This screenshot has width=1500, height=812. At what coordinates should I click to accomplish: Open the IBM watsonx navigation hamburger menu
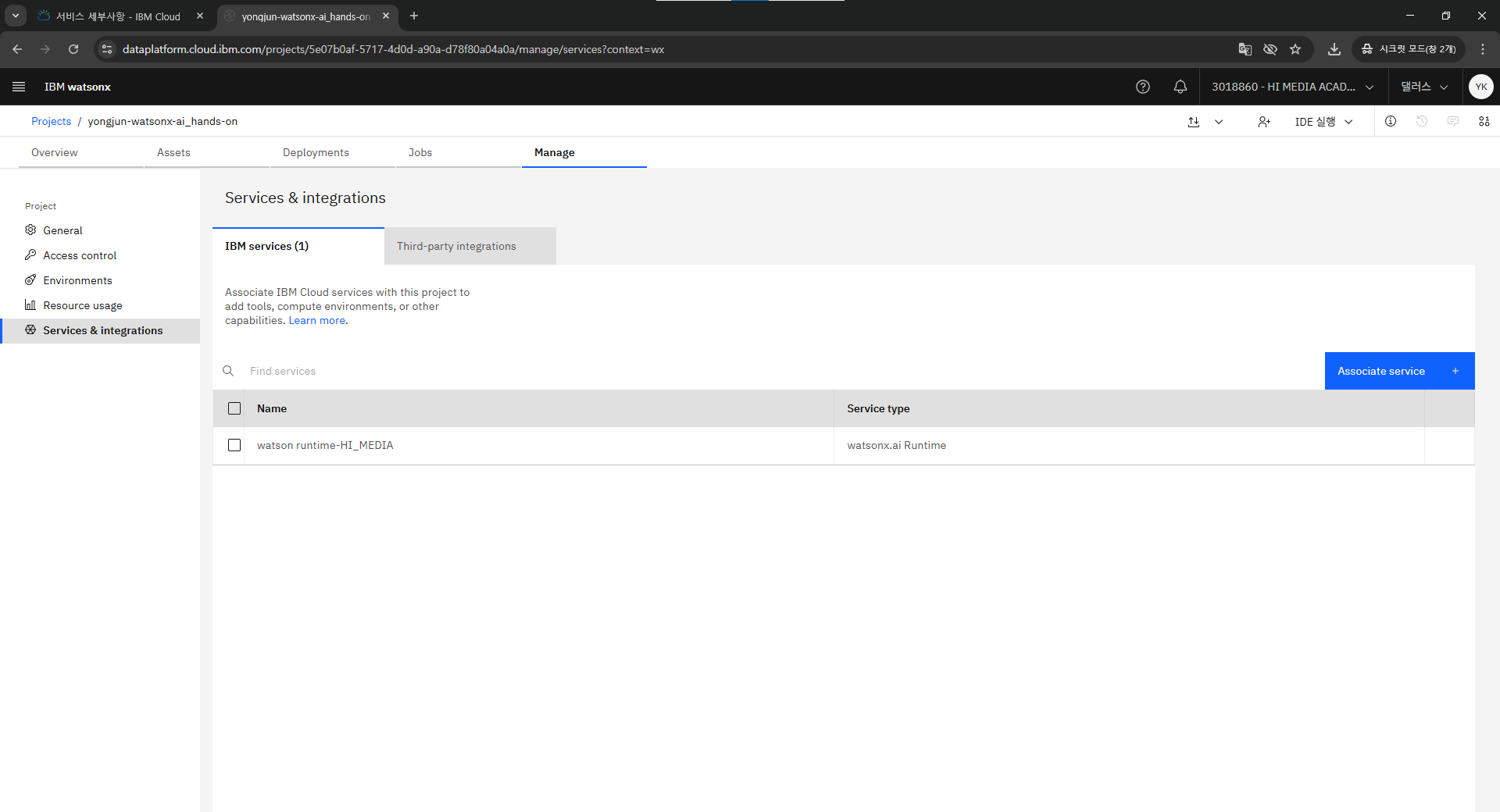(19, 87)
